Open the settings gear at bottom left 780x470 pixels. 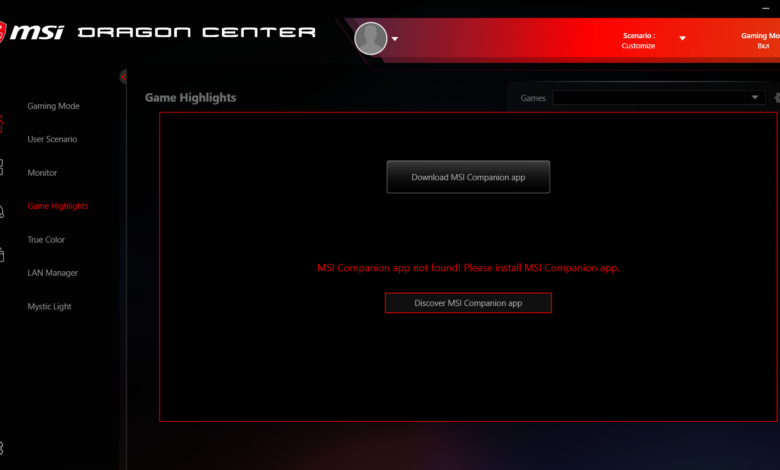[x=1, y=448]
